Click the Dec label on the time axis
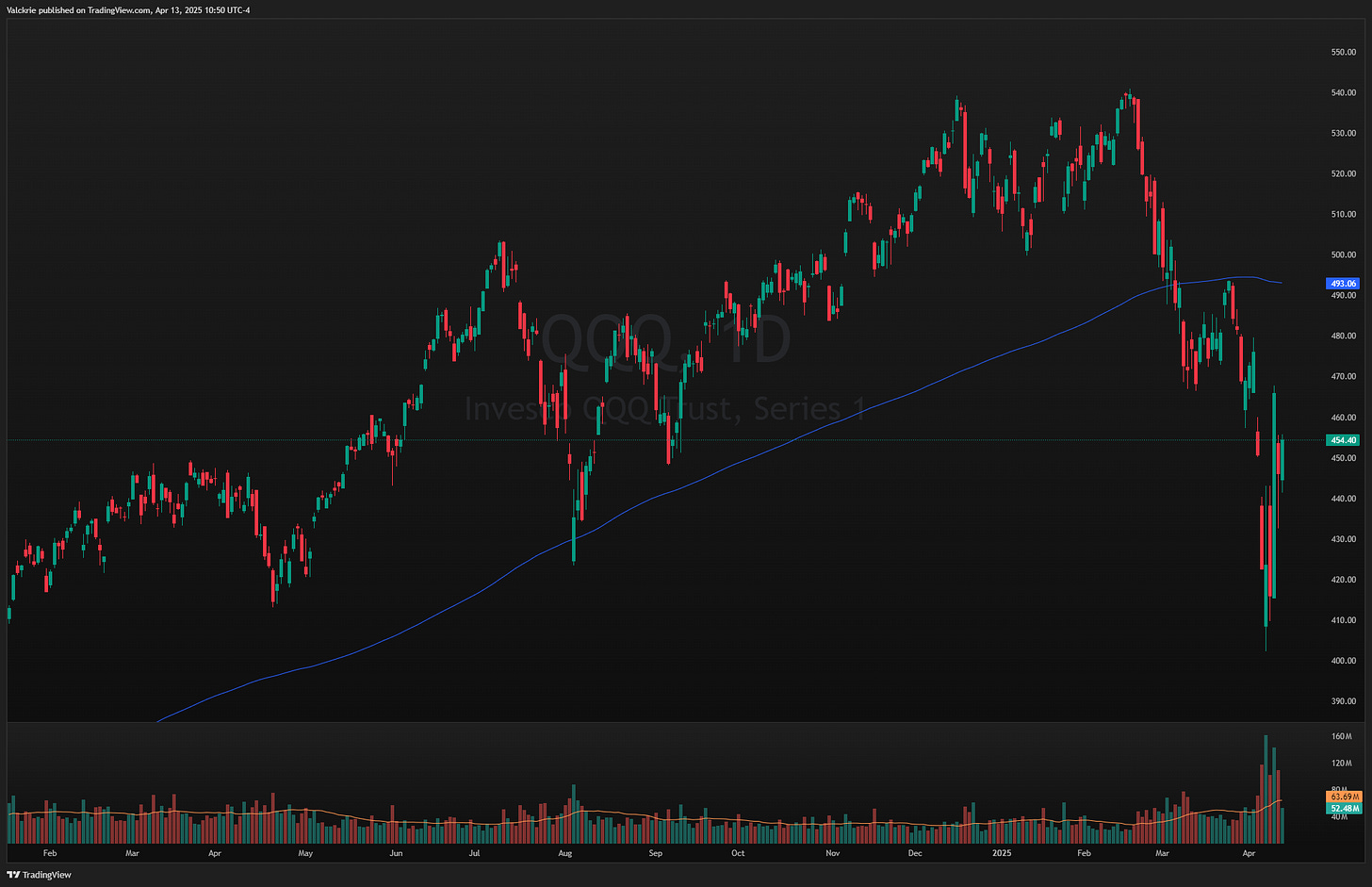Viewport: 1372px width, 887px height. point(915,853)
